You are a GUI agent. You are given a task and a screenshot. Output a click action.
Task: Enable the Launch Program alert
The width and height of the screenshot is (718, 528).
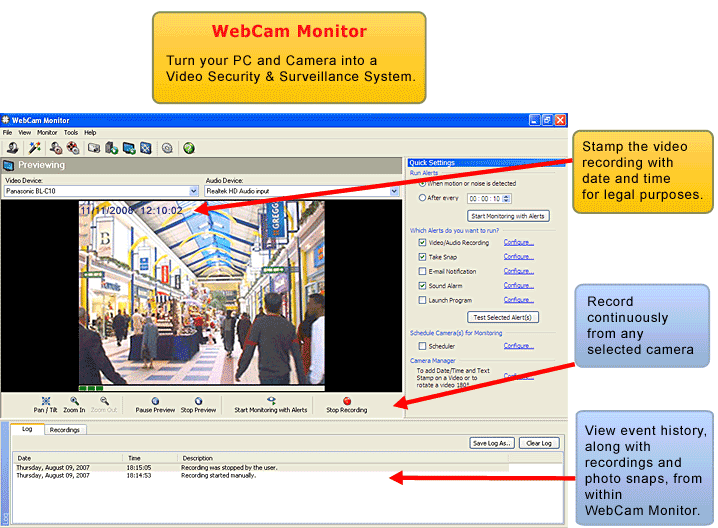(422, 300)
